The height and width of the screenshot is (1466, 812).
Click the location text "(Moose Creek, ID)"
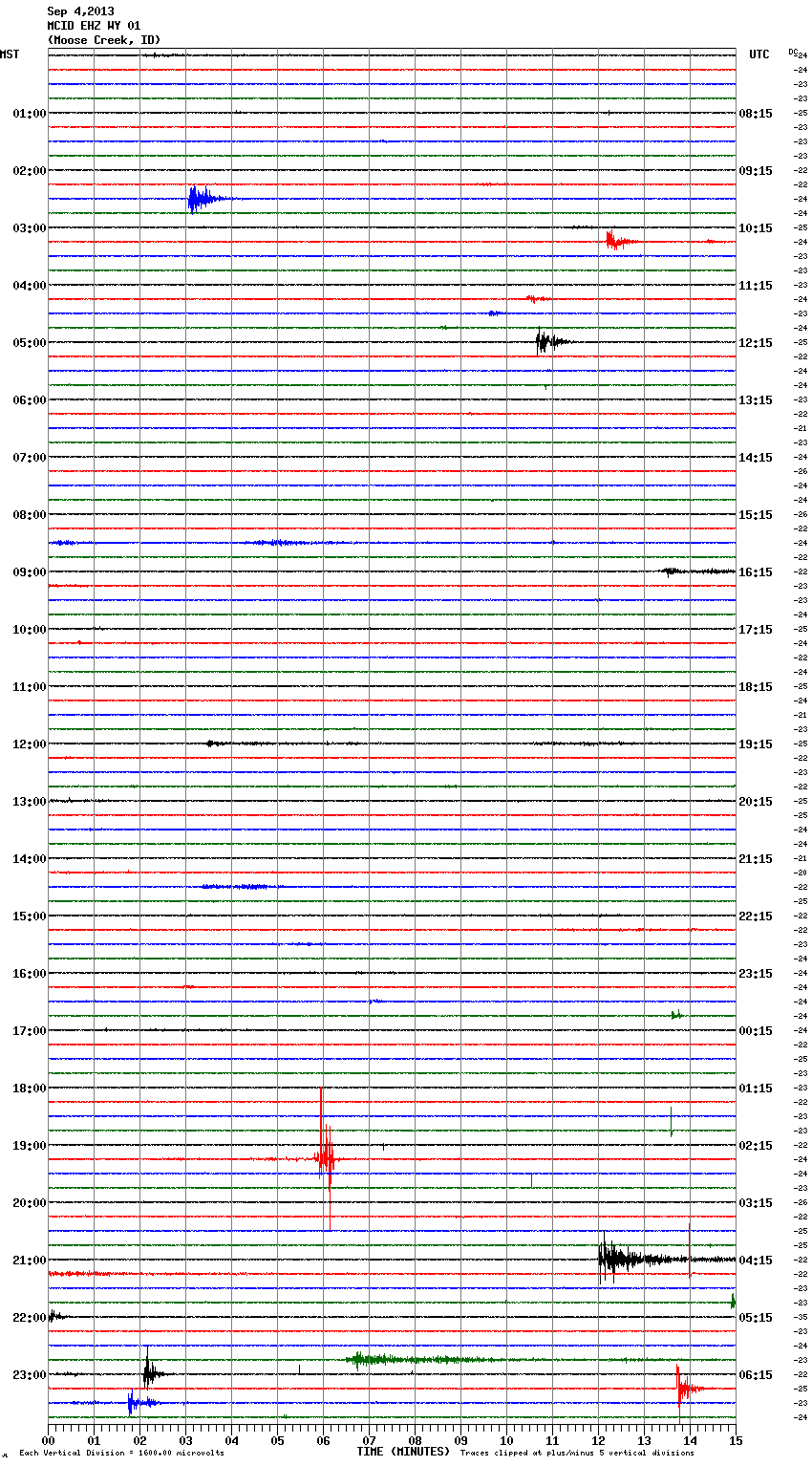(104, 40)
